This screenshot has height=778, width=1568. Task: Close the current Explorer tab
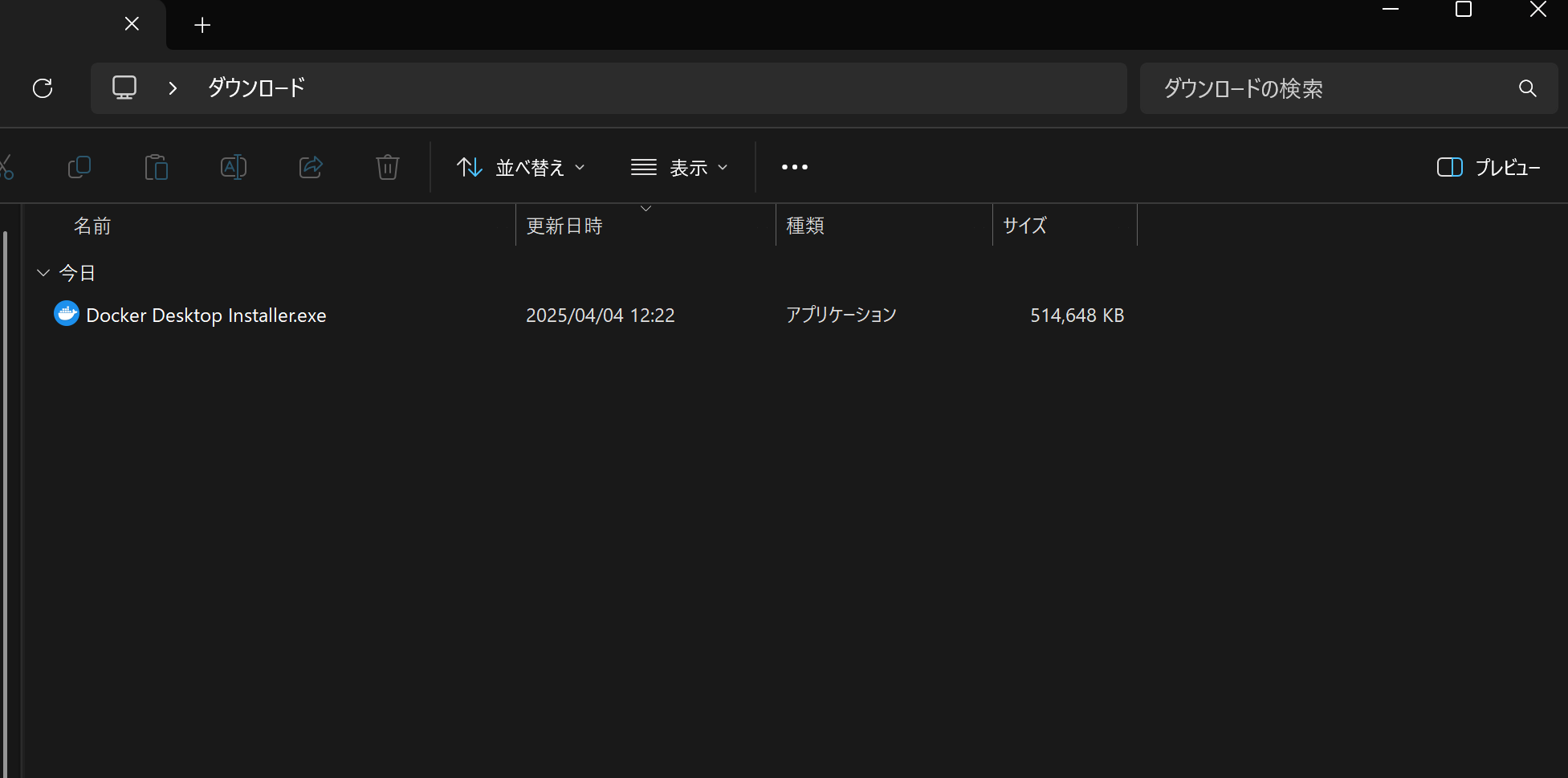pyautogui.click(x=132, y=23)
